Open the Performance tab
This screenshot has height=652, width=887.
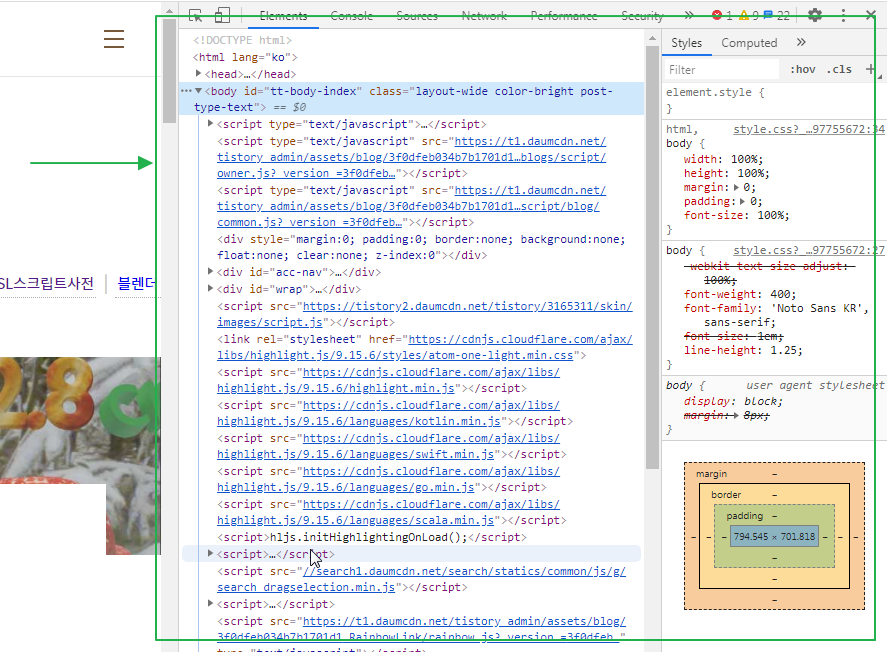563,16
